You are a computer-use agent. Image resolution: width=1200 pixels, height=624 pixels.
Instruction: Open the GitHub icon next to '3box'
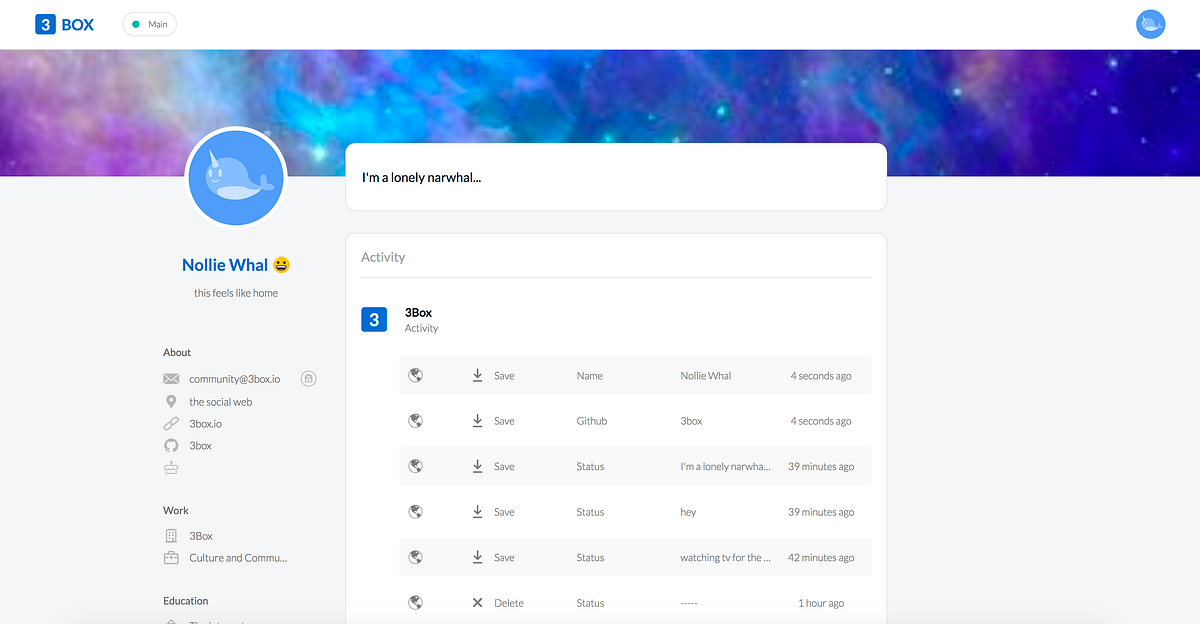pos(171,445)
